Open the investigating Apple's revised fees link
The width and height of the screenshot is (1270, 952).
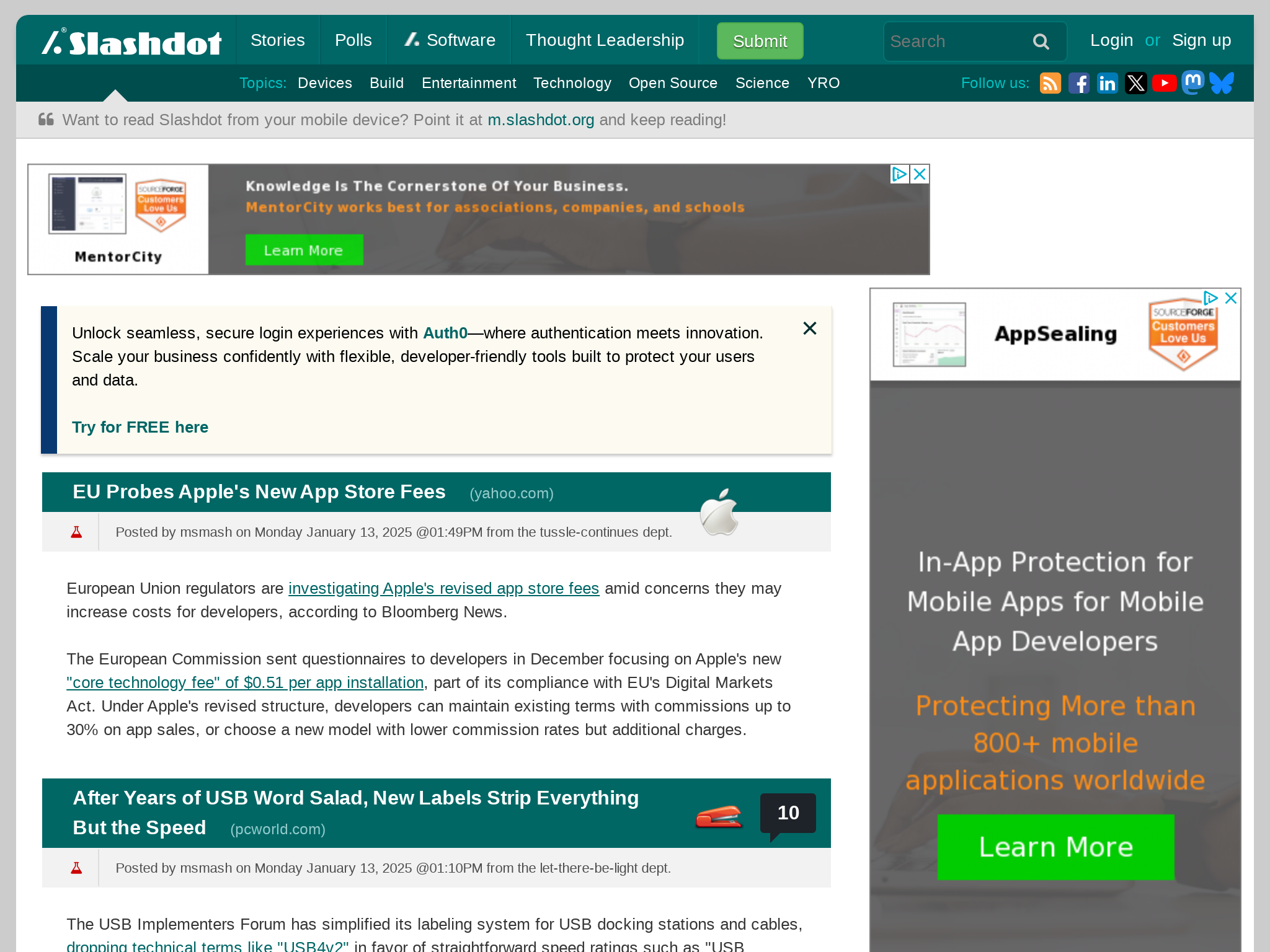(x=443, y=588)
